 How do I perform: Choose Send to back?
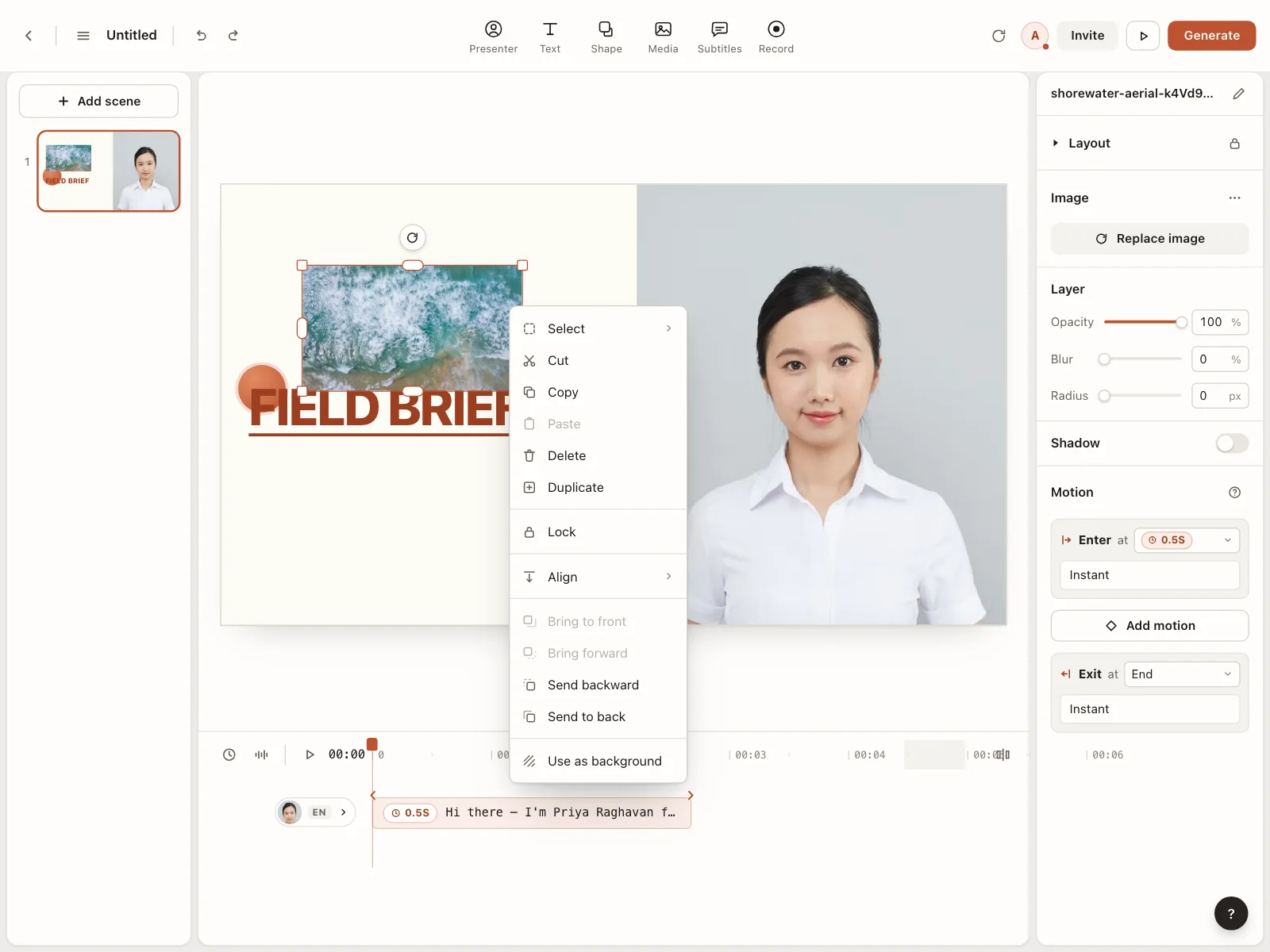598,716
